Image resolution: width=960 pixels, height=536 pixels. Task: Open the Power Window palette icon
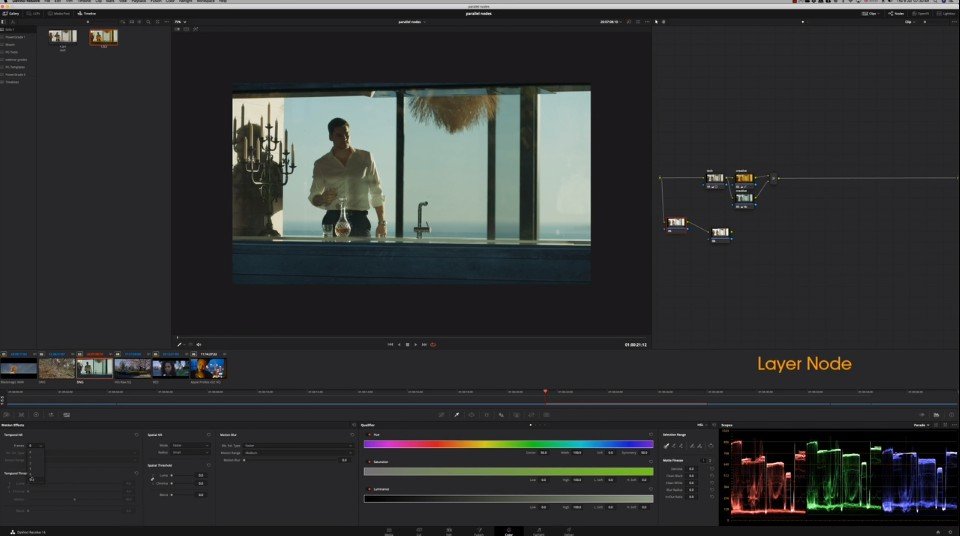[471, 415]
